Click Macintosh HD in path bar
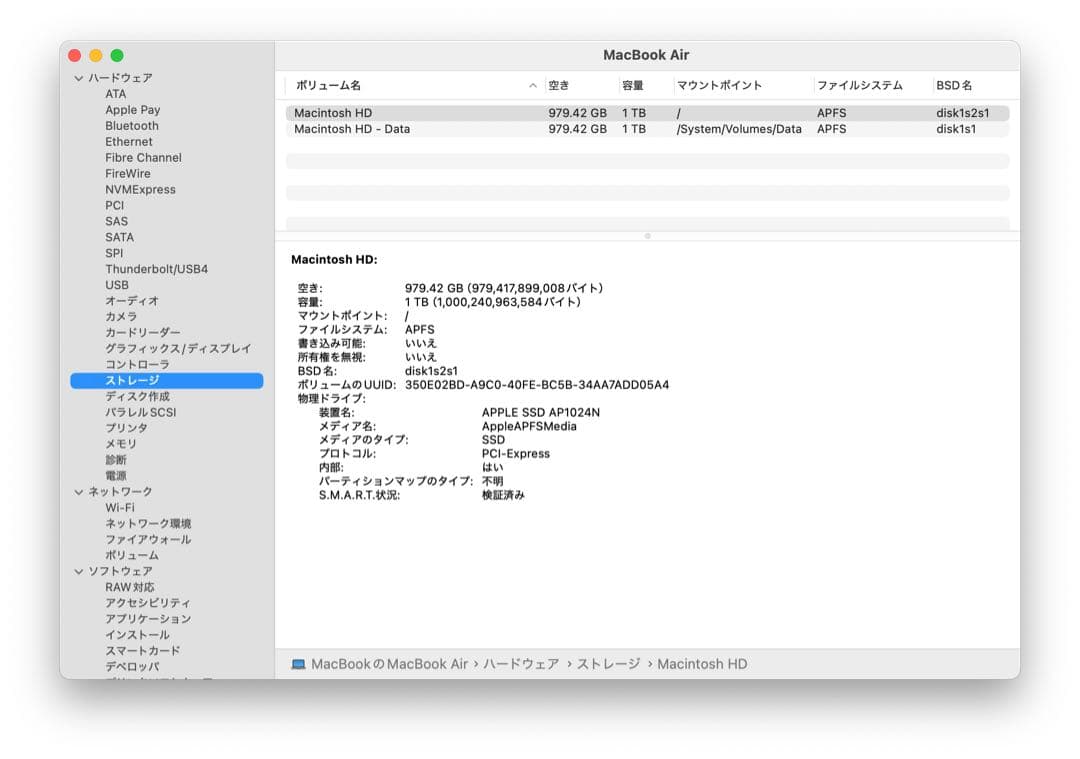This screenshot has width=1080, height=759. [702, 665]
